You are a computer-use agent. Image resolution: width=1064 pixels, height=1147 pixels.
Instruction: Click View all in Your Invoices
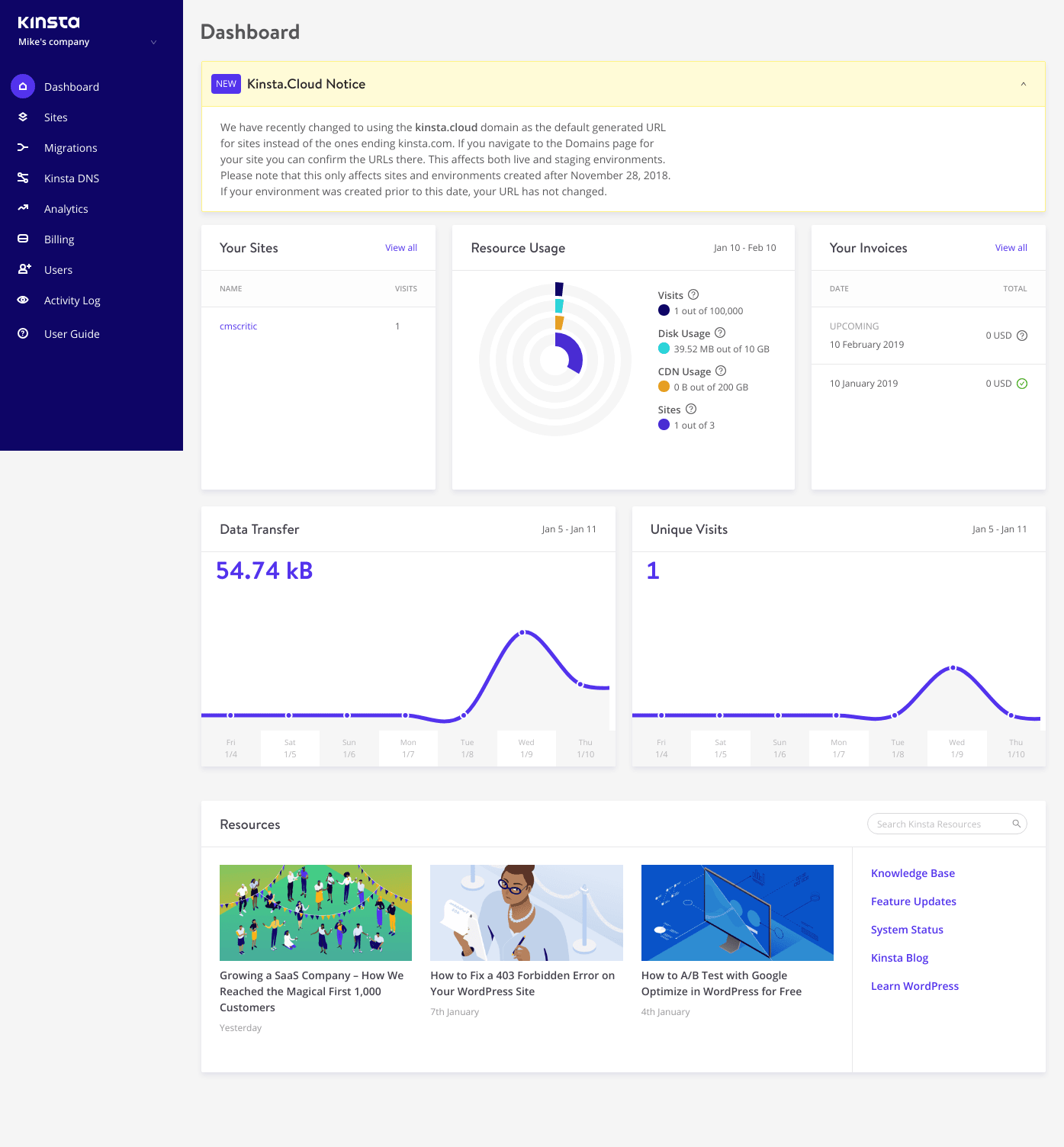[1011, 248]
